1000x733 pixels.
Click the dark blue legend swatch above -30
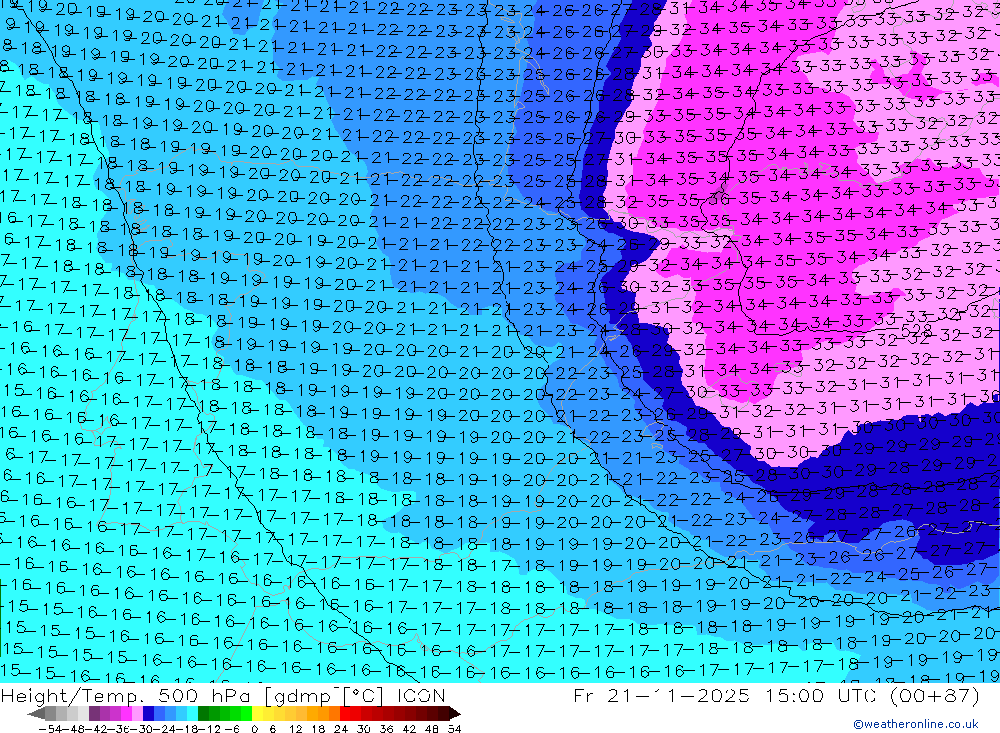tap(148, 713)
